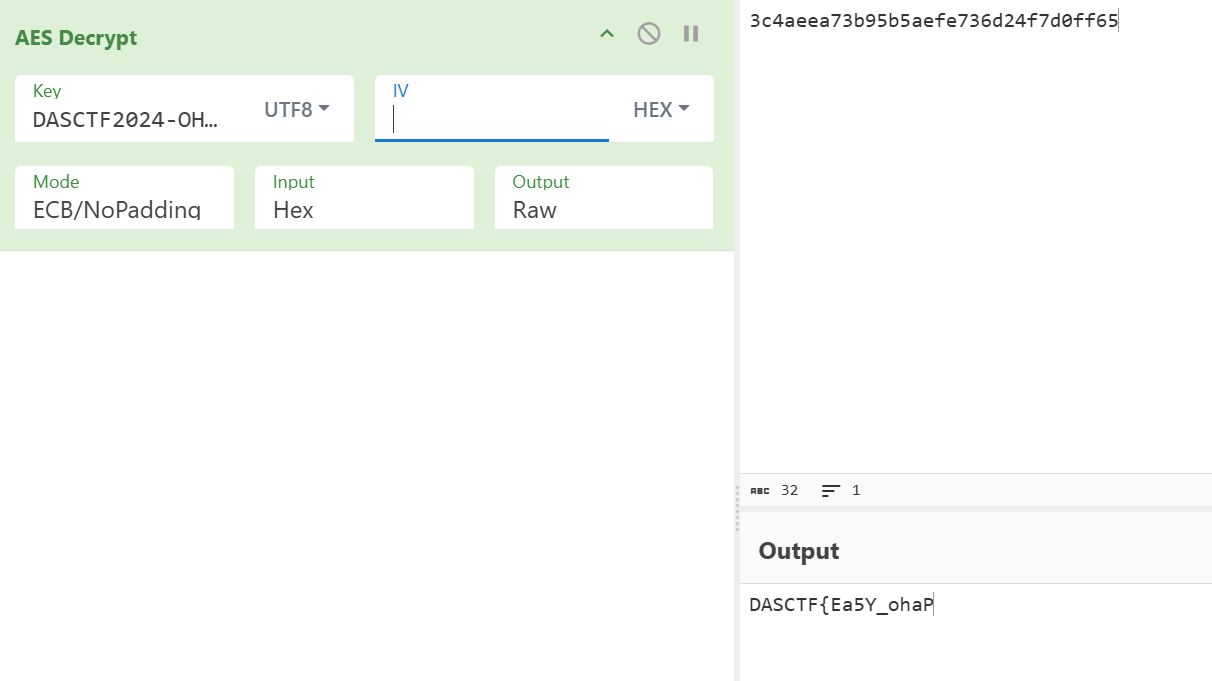Click the IV label text

[x=401, y=91]
